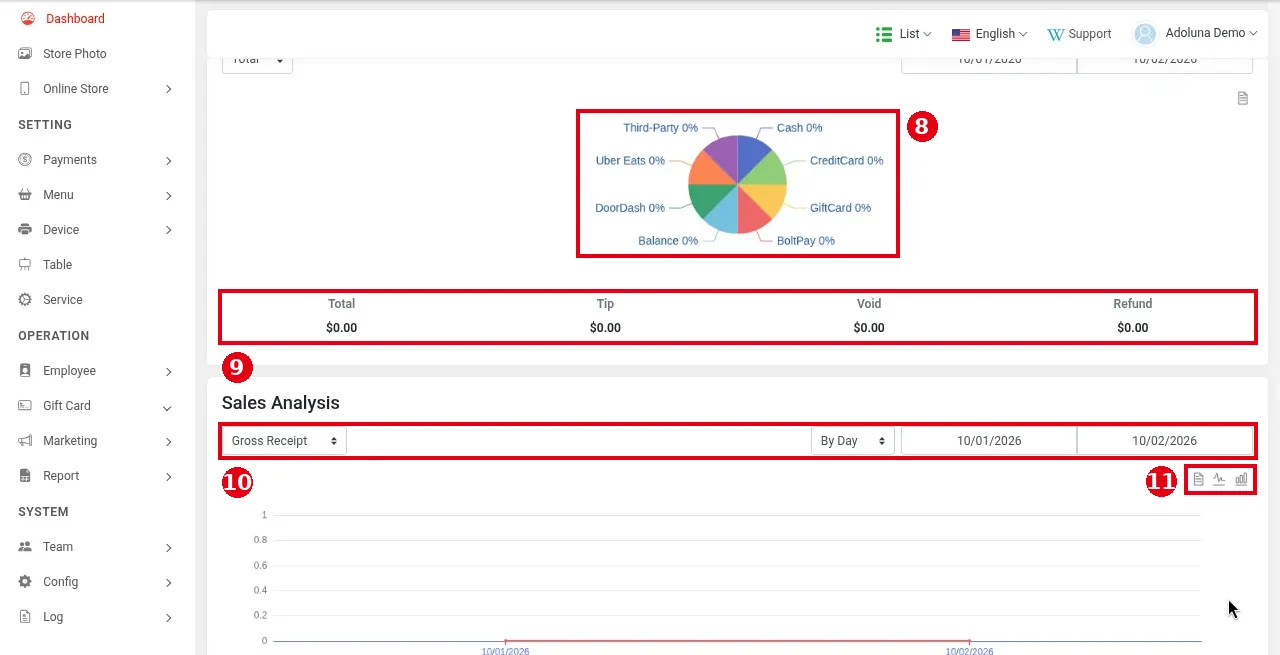
Task: Click the Log file icon
Action: click(x=25, y=616)
